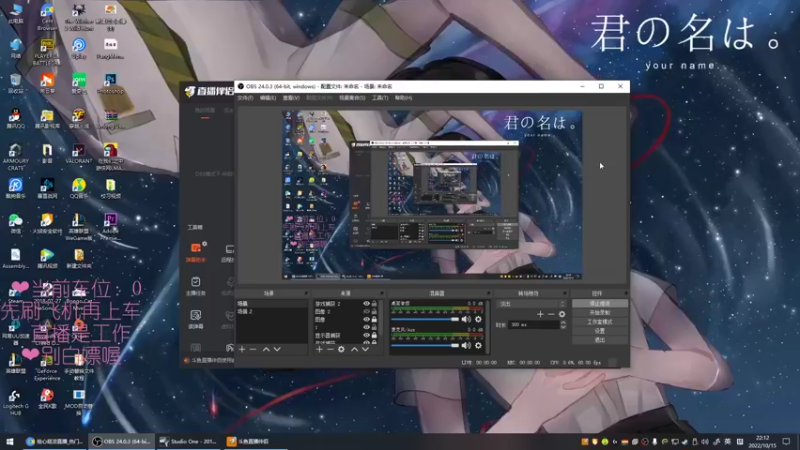Enable 工作室模式 button
The height and width of the screenshot is (450, 800).
[599, 321]
